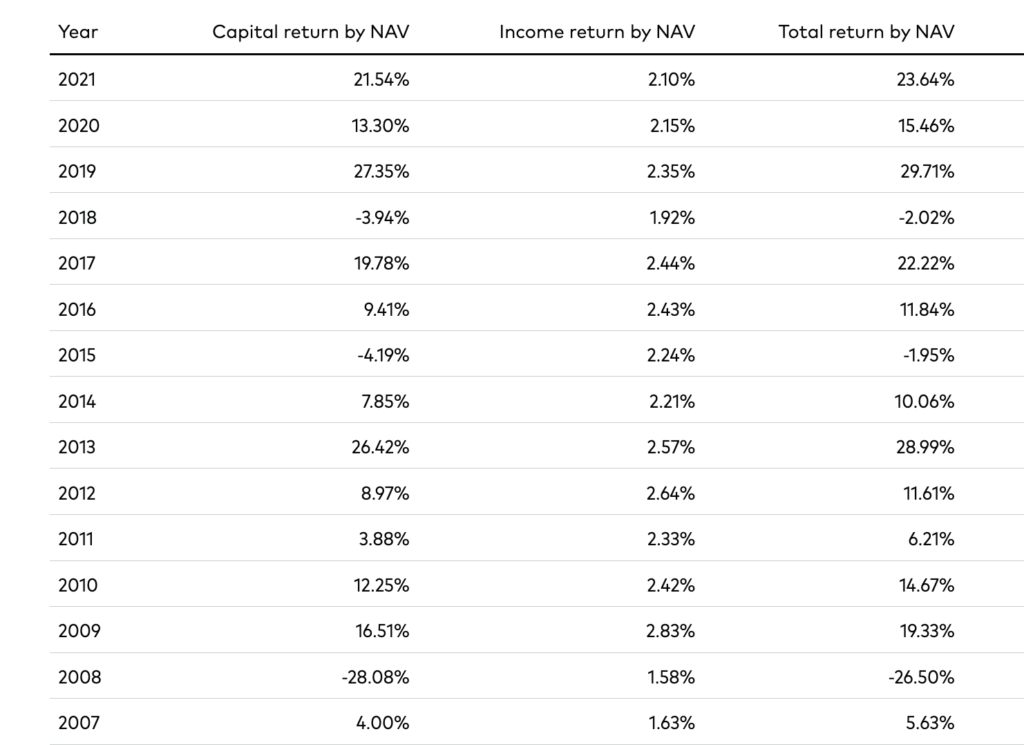Click the 2009 income return of 2.83%
Viewport: 1024px width, 745px height.
coord(670,631)
